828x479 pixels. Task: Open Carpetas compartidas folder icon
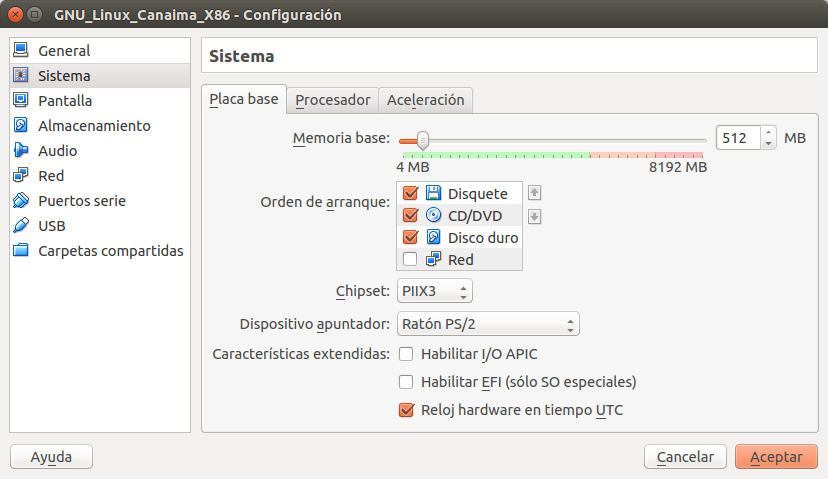tap(20, 251)
